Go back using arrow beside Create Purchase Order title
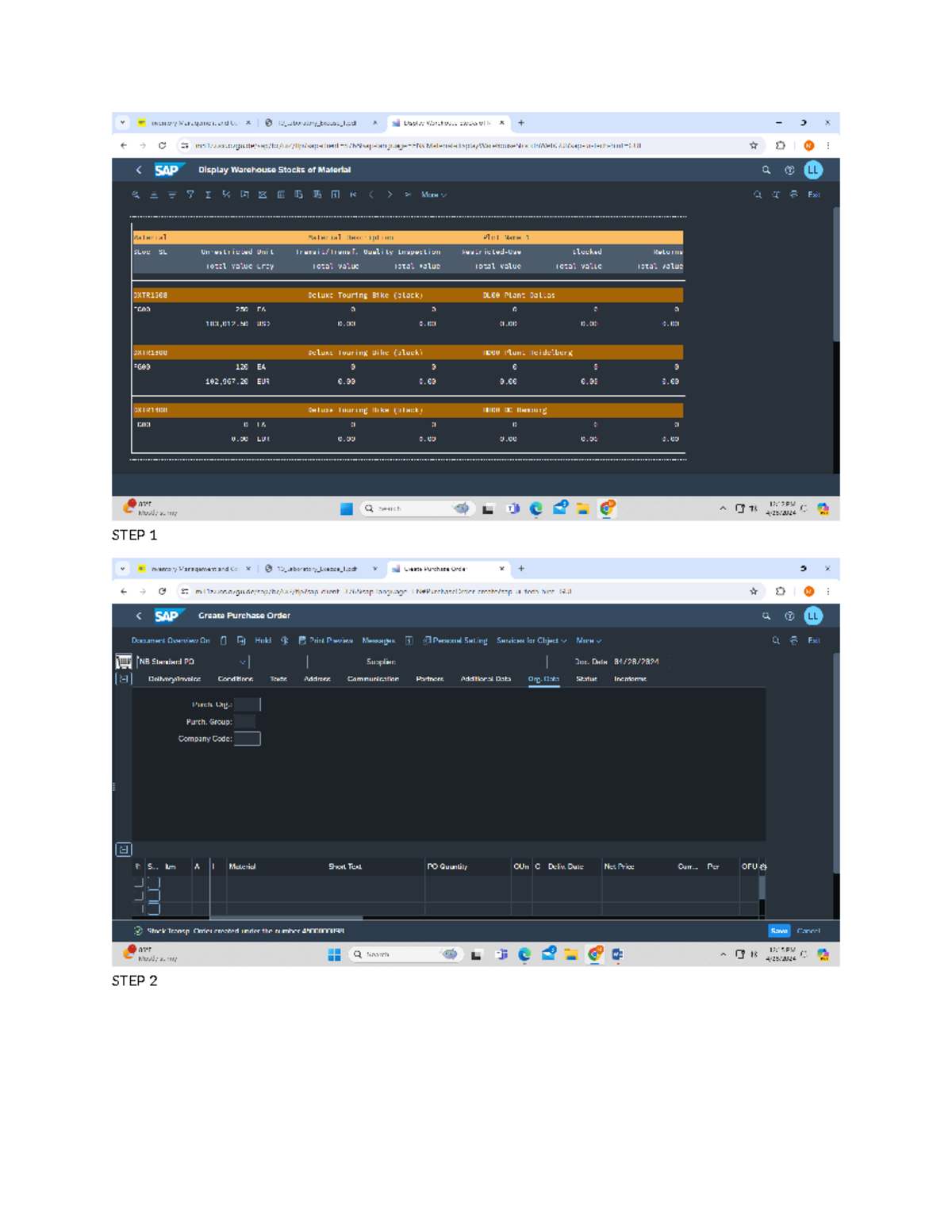Screen dimensions: 952x1232 point(139,616)
